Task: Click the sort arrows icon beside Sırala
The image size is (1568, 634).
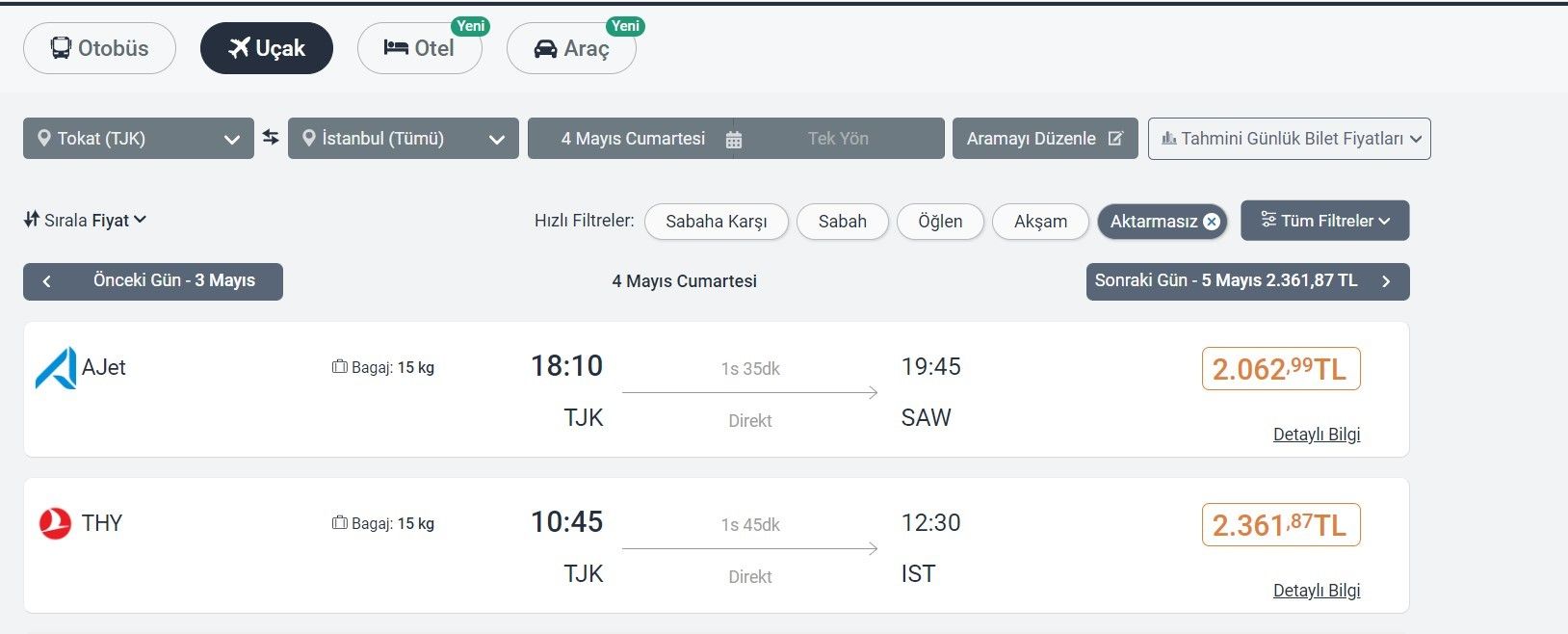Action: click(x=32, y=219)
